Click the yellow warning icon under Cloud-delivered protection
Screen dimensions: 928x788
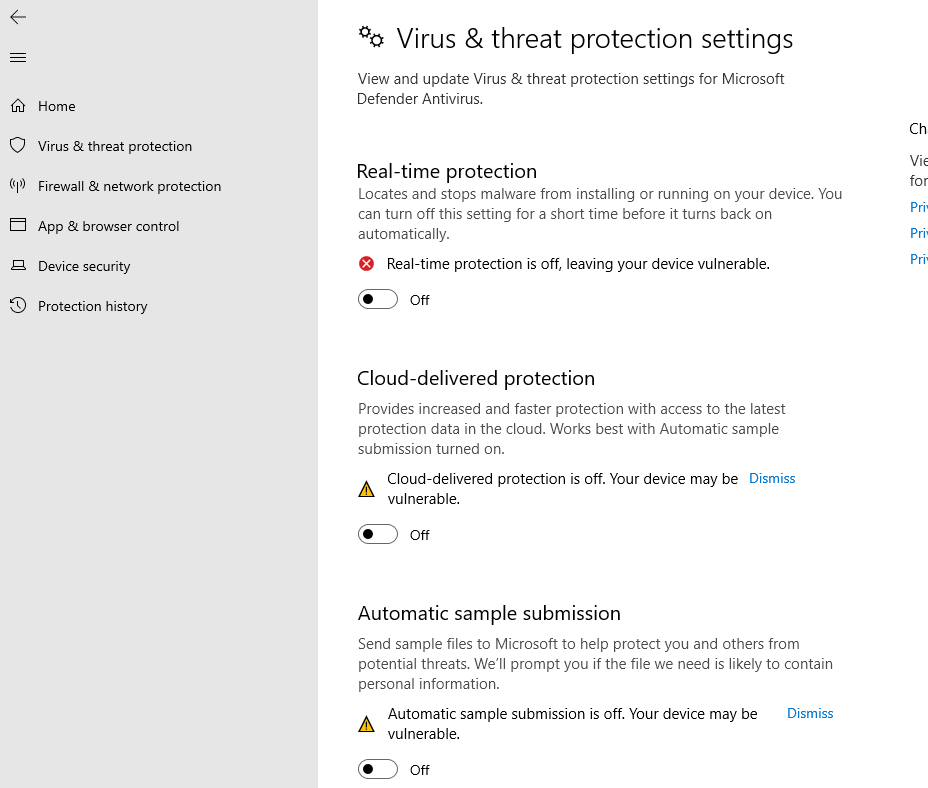click(x=366, y=489)
